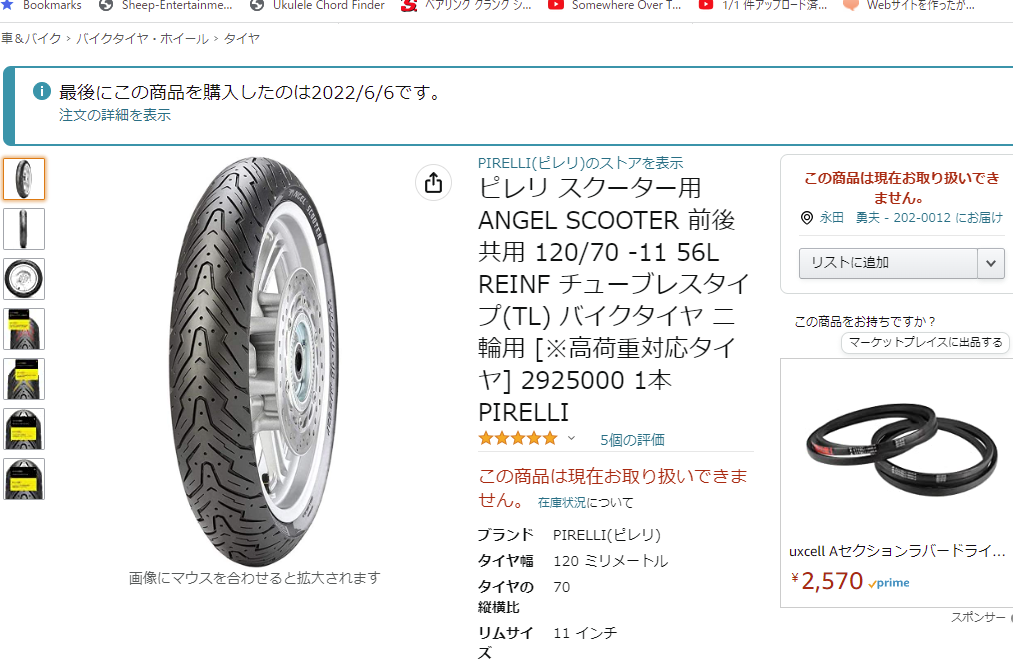Select the second tire front-view thumbnail
This screenshot has width=1013, height=666.
point(24,229)
